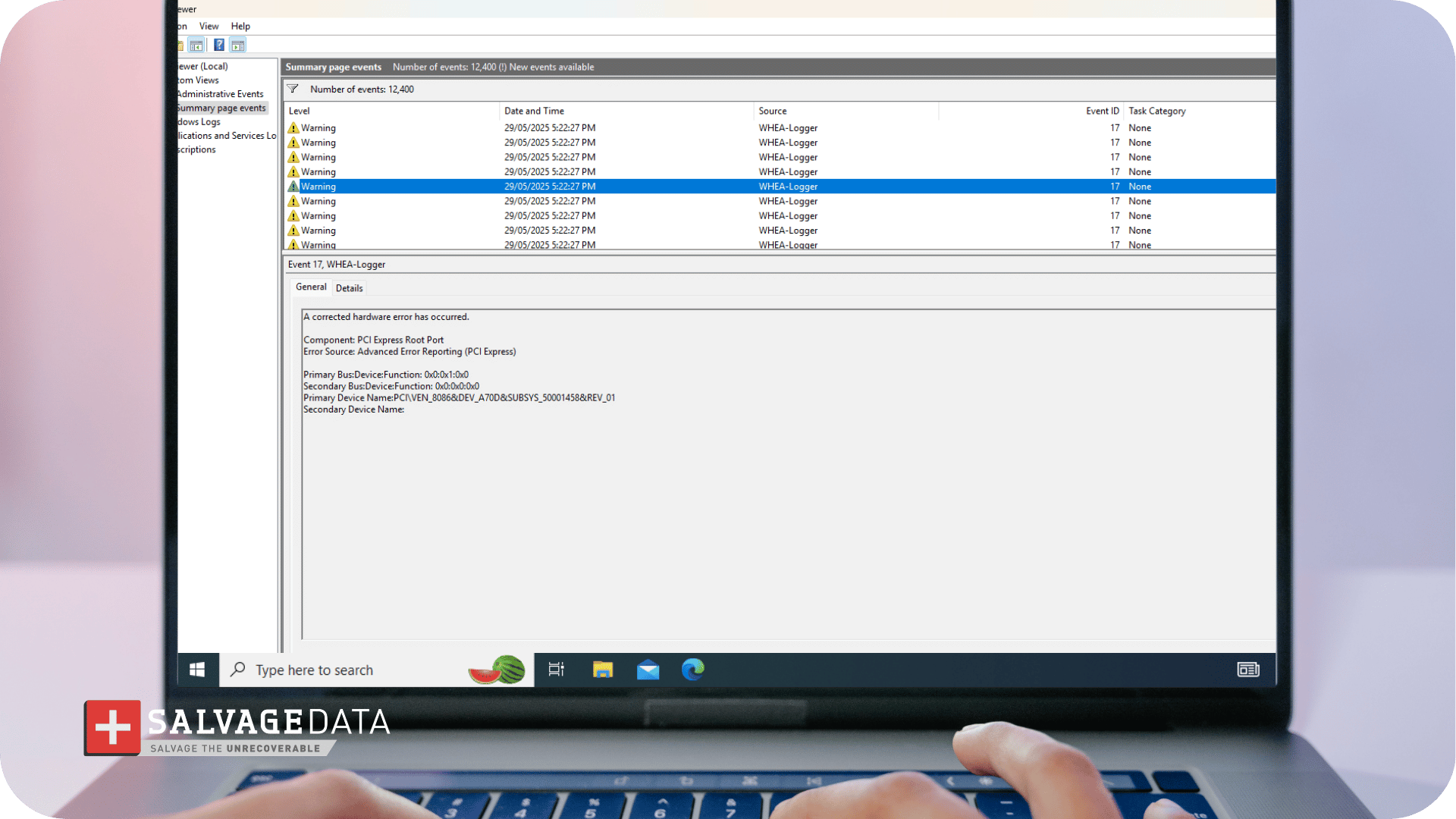Launch Microsoft Edge from the taskbar
Viewport: 1456px width, 819px height.
click(692, 670)
